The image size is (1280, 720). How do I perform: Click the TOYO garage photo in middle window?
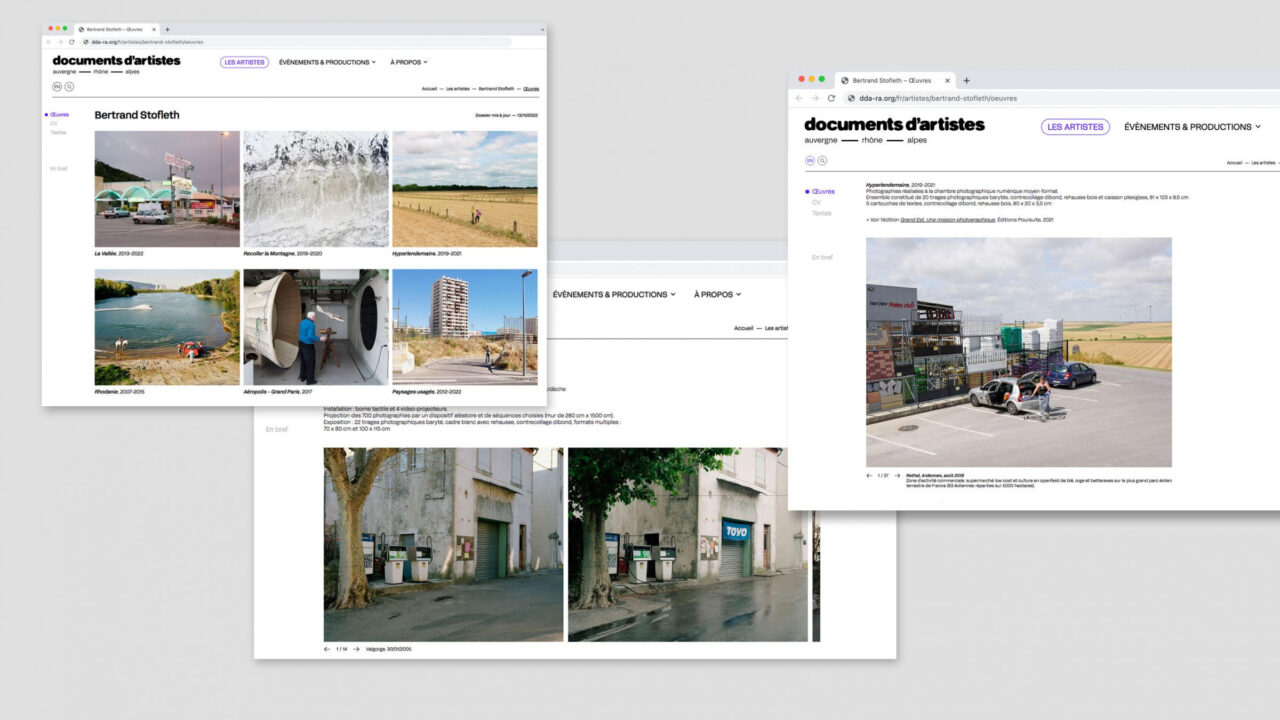(688, 544)
